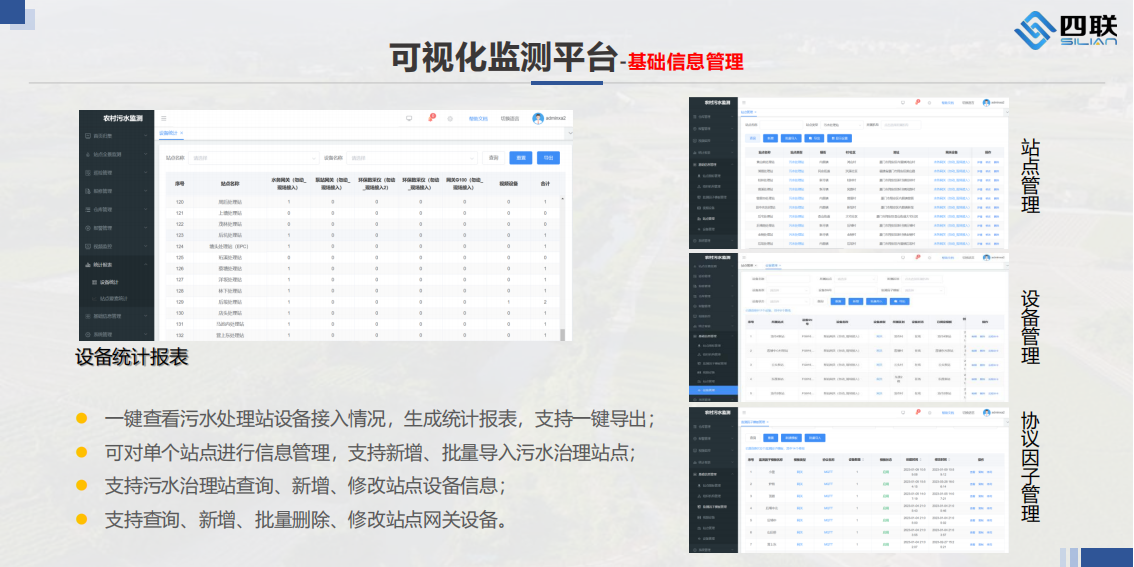Click adminxa2 avatar in 设备统计 window
Screen dimensions: 1134x567
[x=537, y=118]
